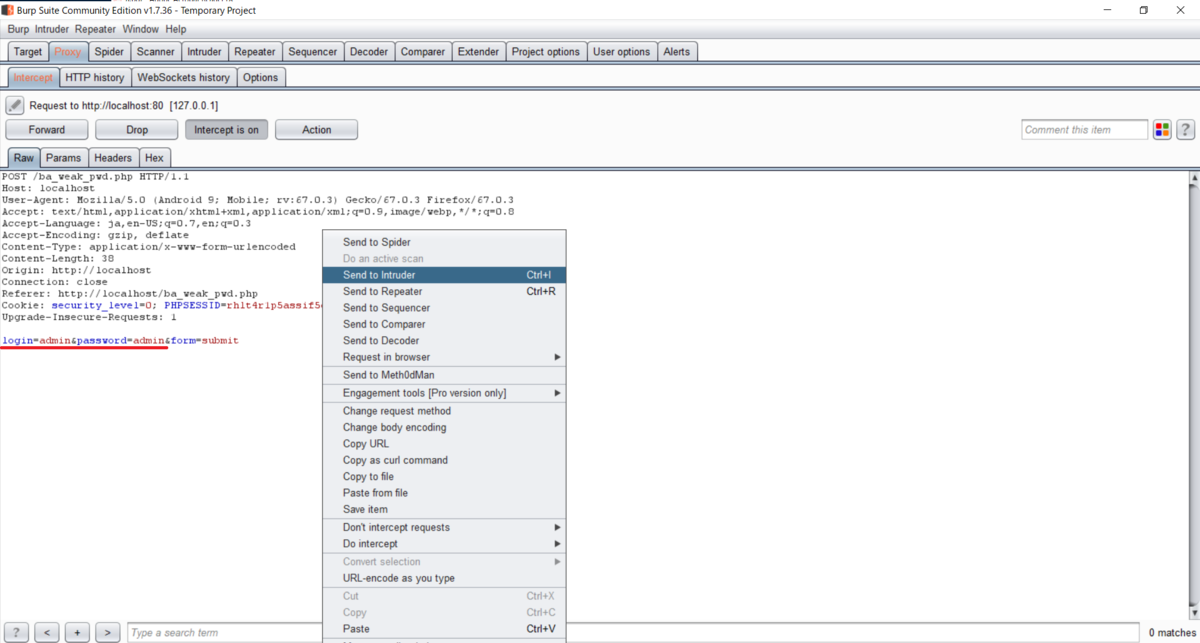
Task: Open the Intruder menu in menu bar
Action: [52, 30]
